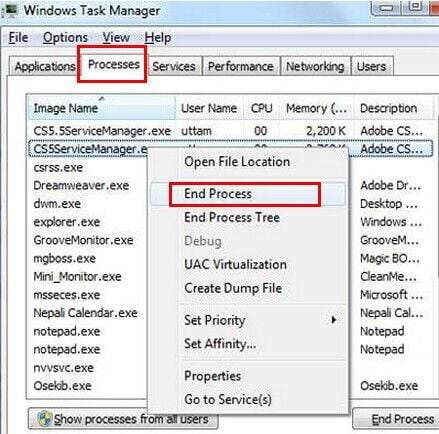Click the Task Manager title bar icon
The height and width of the screenshot is (434, 439).
10,10
